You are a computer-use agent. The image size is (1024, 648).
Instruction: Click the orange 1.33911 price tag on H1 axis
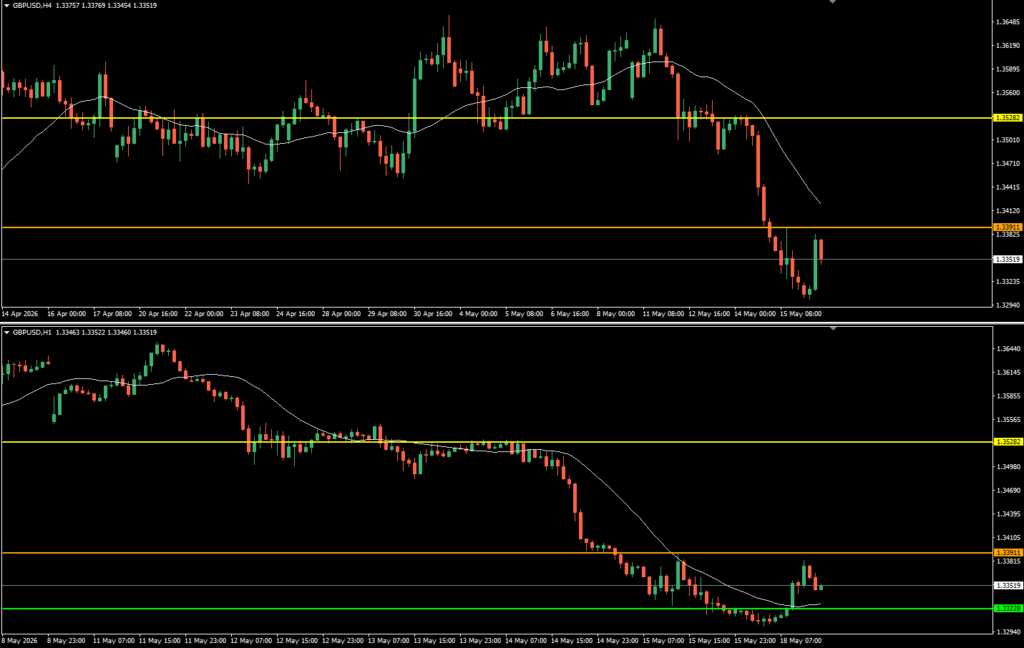pos(1007,553)
